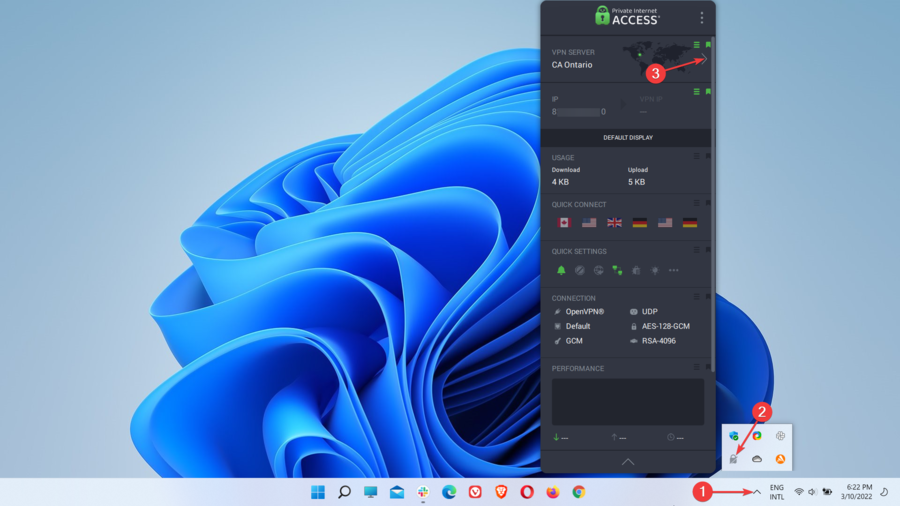This screenshot has width=900, height=506.
Task: Open server list with VPN Server arrow
Action: coord(703,59)
